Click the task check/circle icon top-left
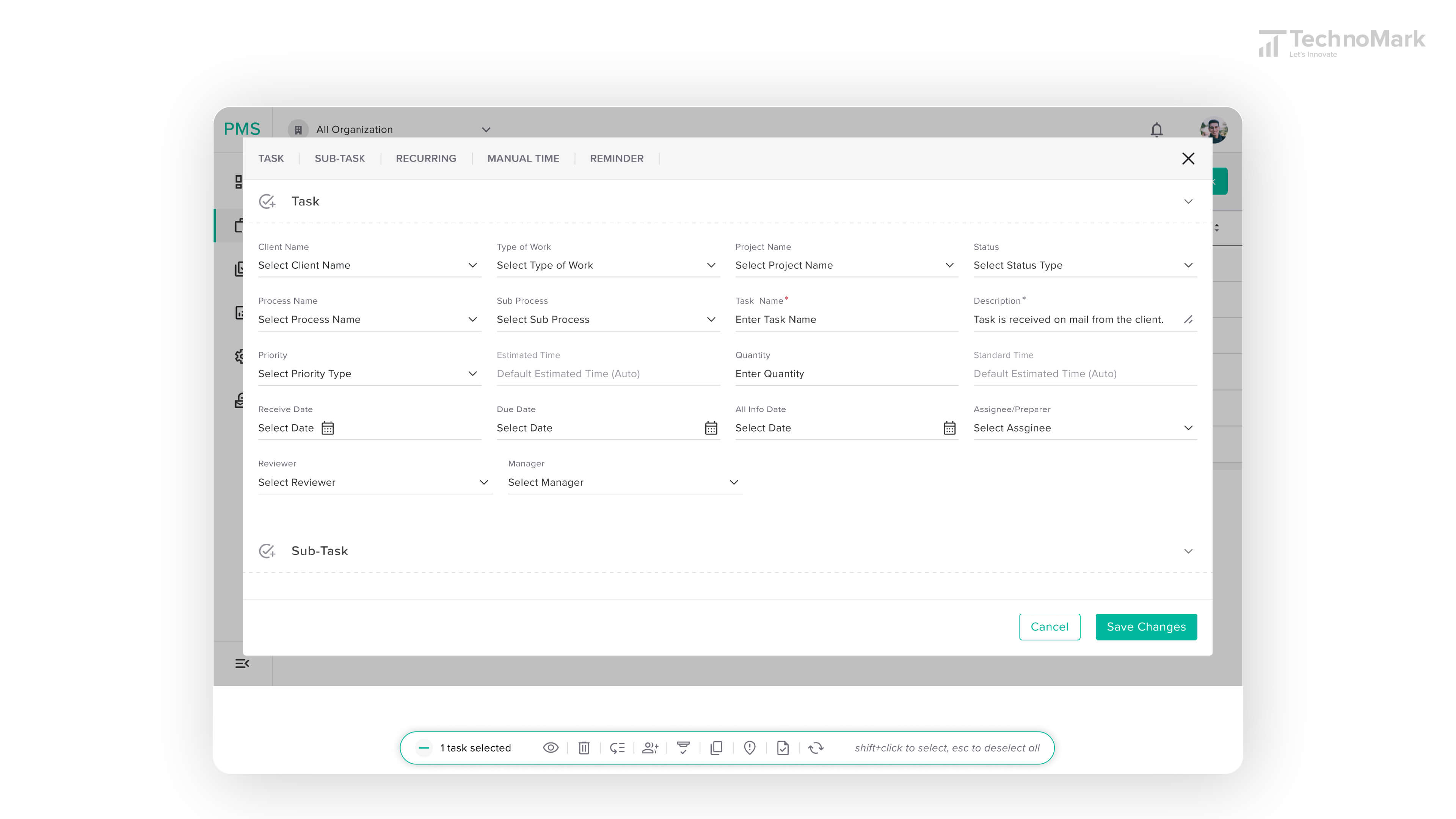Image resolution: width=1456 pixels, height=819 pixels. [267, 201]
